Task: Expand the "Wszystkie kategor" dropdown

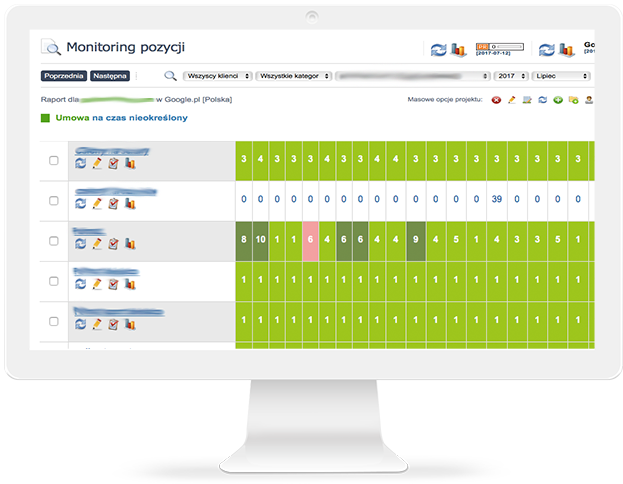Action: pos(293,76)
